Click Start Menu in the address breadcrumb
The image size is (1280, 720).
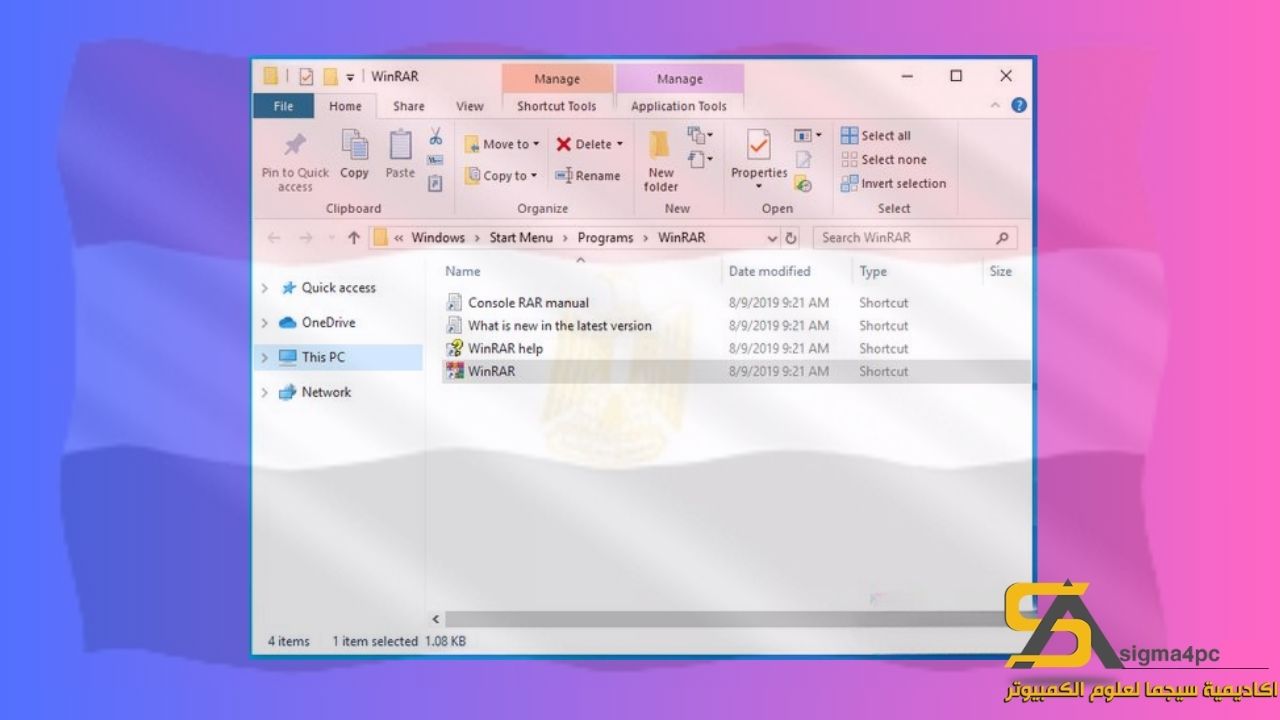coord(520,238)
